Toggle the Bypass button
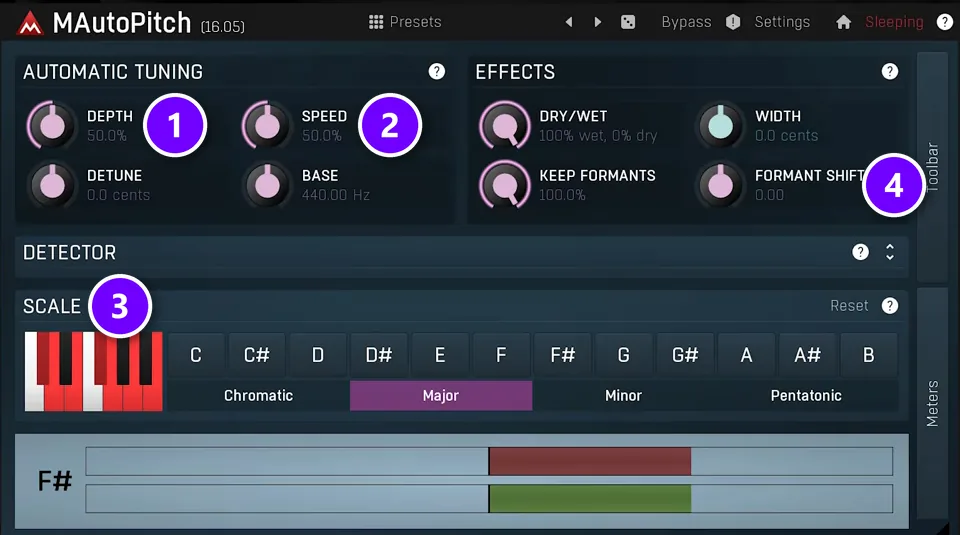The image size is (960, 535). [x=686, y=22]
